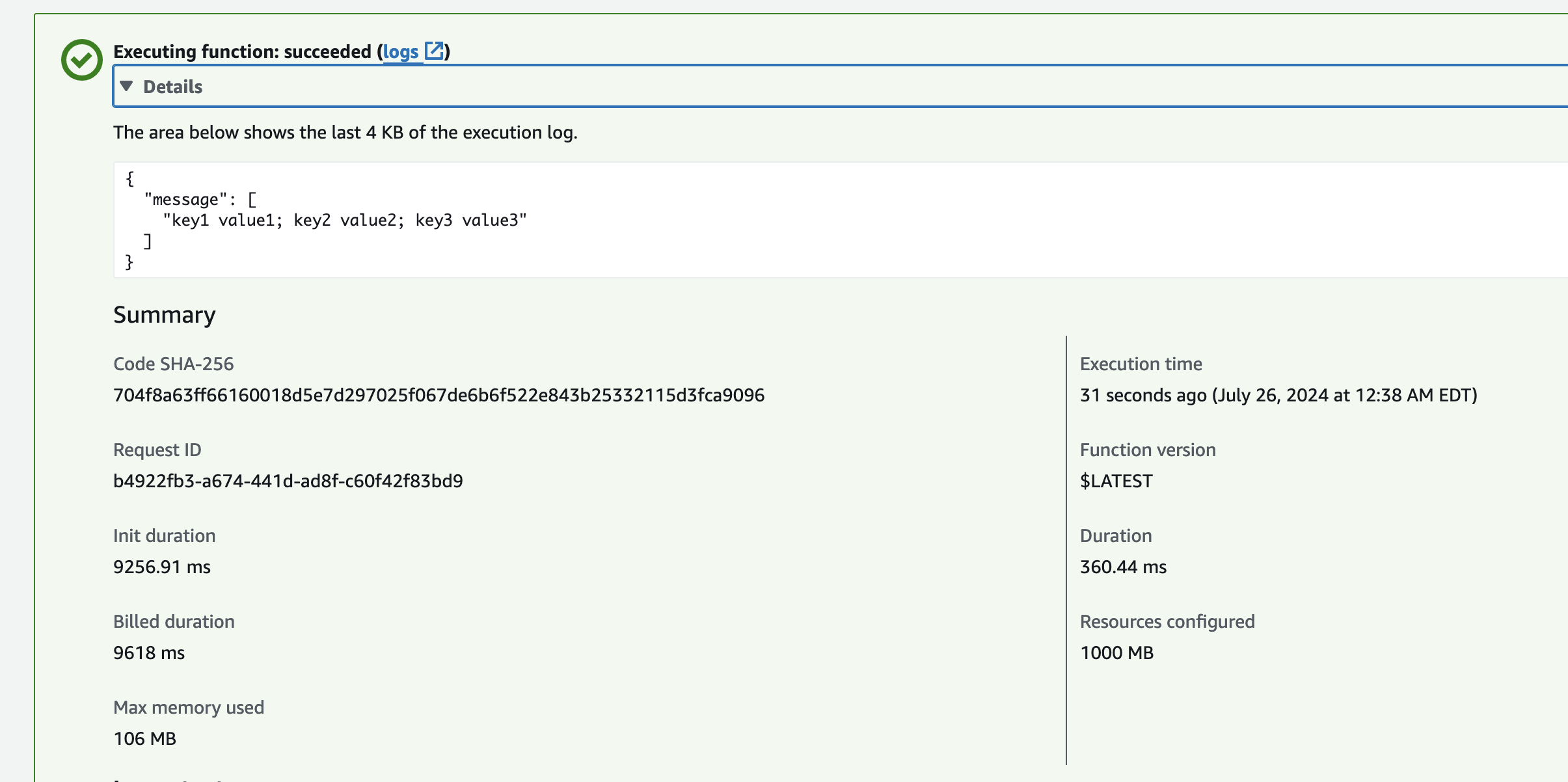The image size is (1568, 782).
Task: Click the Billed duration value 9618 ms
Action: (148, 653)
